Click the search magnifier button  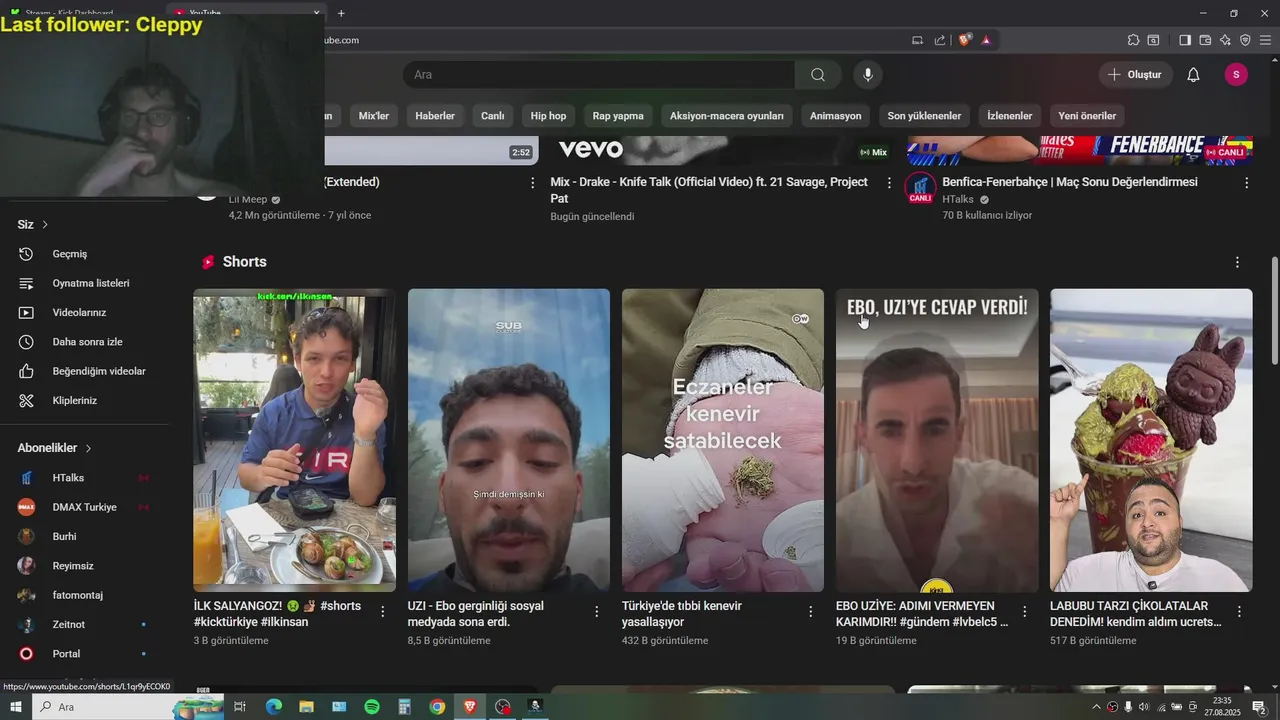818,75
